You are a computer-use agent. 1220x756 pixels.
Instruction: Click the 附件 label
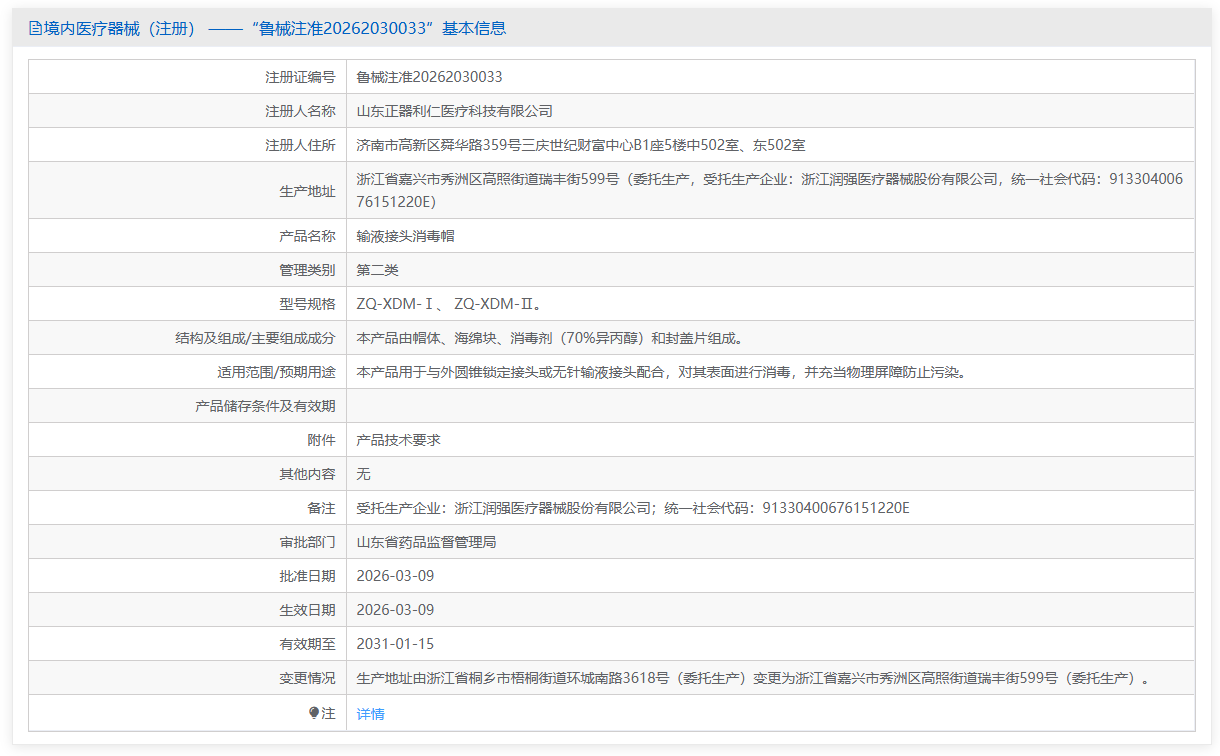pyautogui.click(x=321, y=440)
